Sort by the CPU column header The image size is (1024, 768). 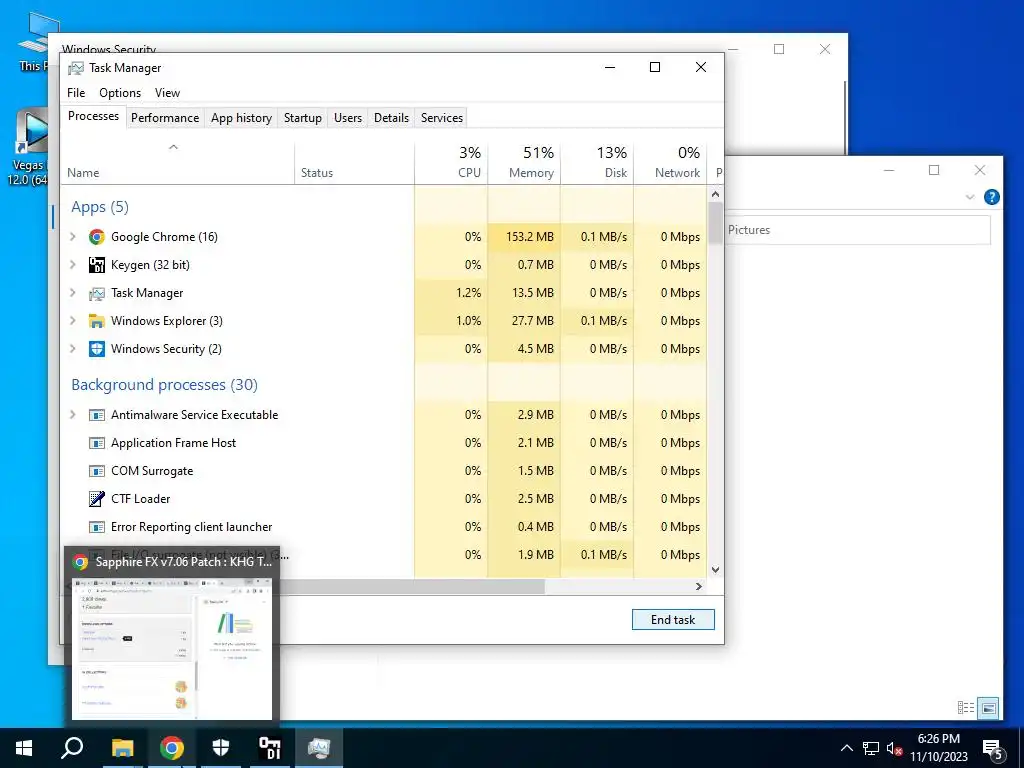pos(451,163)
